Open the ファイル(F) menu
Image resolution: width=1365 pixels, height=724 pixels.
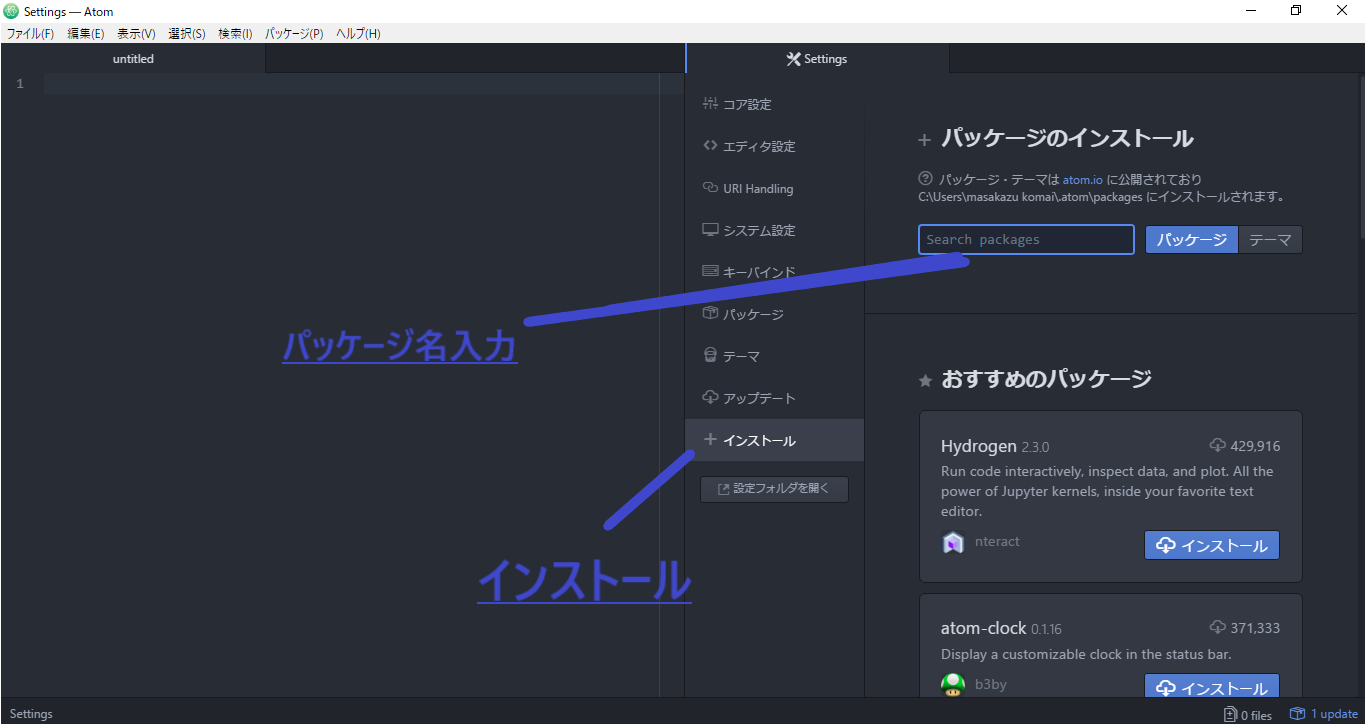30,33
